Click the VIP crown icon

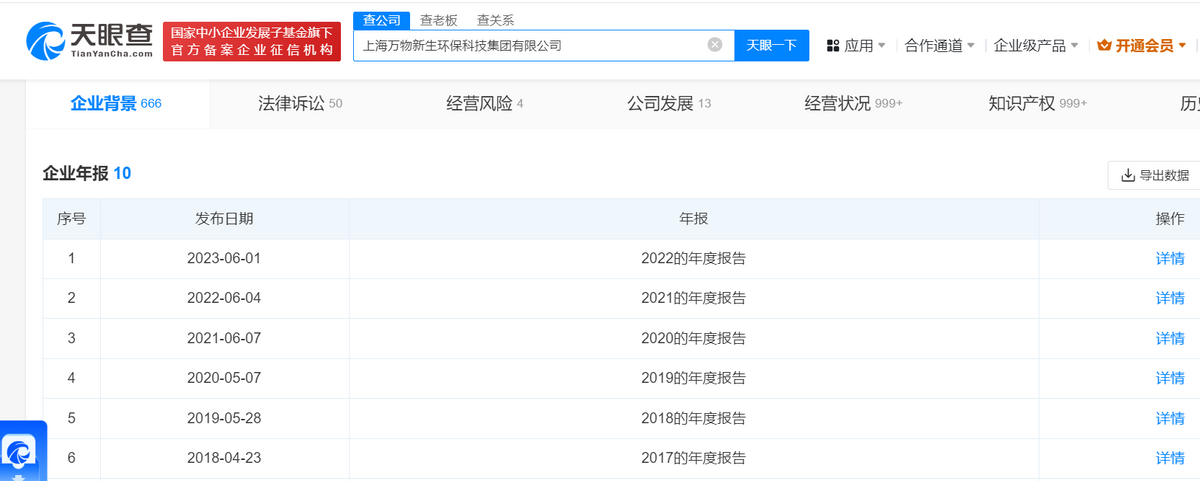pos(1104,46)
